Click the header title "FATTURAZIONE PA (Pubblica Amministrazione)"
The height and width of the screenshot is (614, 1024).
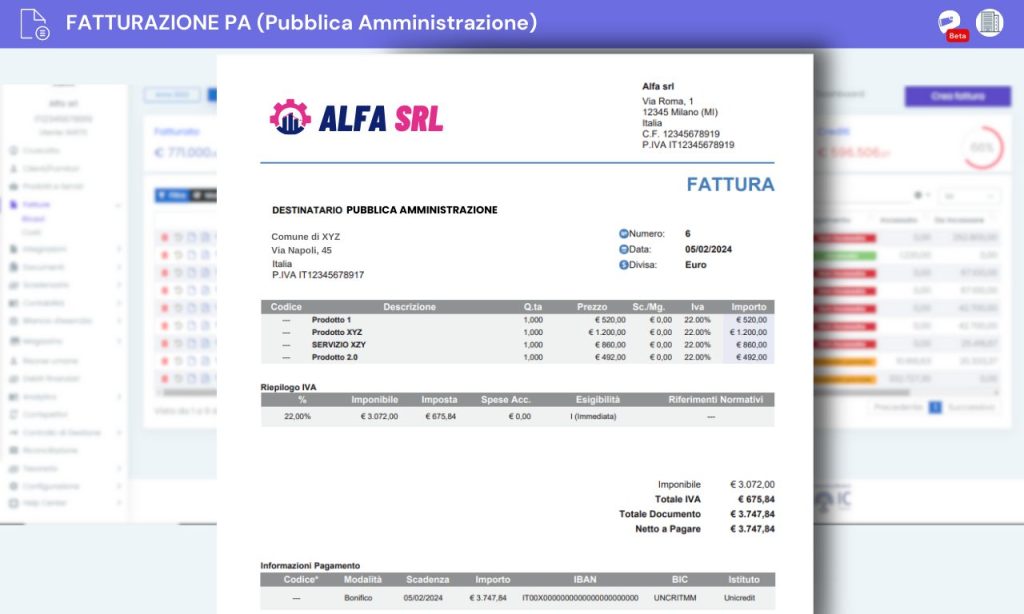tap(302, 22)
